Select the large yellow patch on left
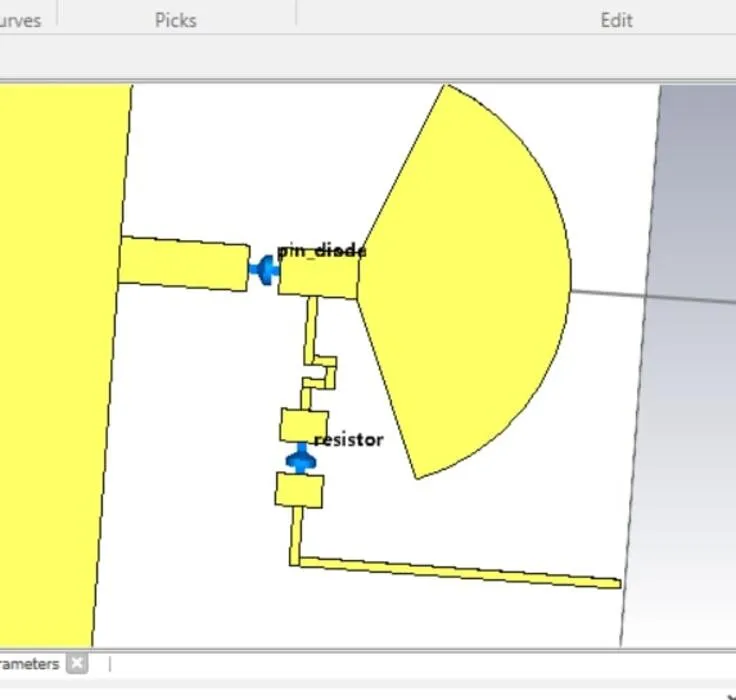This screenshot has width=736, height=700. pyautogui.click(x=55, y=360)
